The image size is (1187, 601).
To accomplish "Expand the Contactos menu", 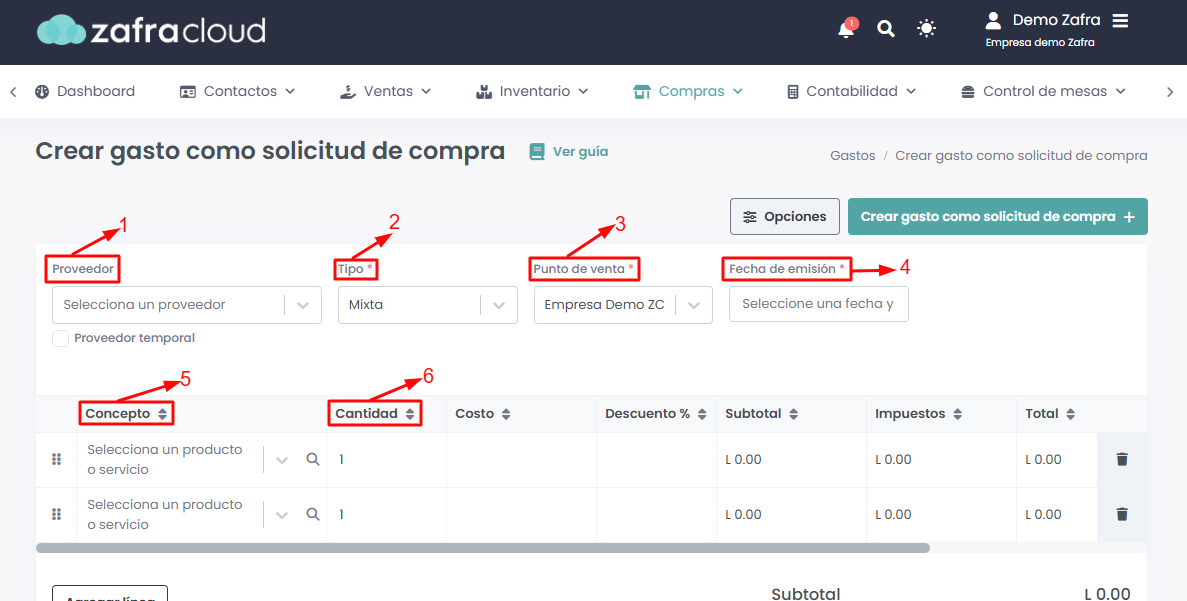I will click(237, 92).
